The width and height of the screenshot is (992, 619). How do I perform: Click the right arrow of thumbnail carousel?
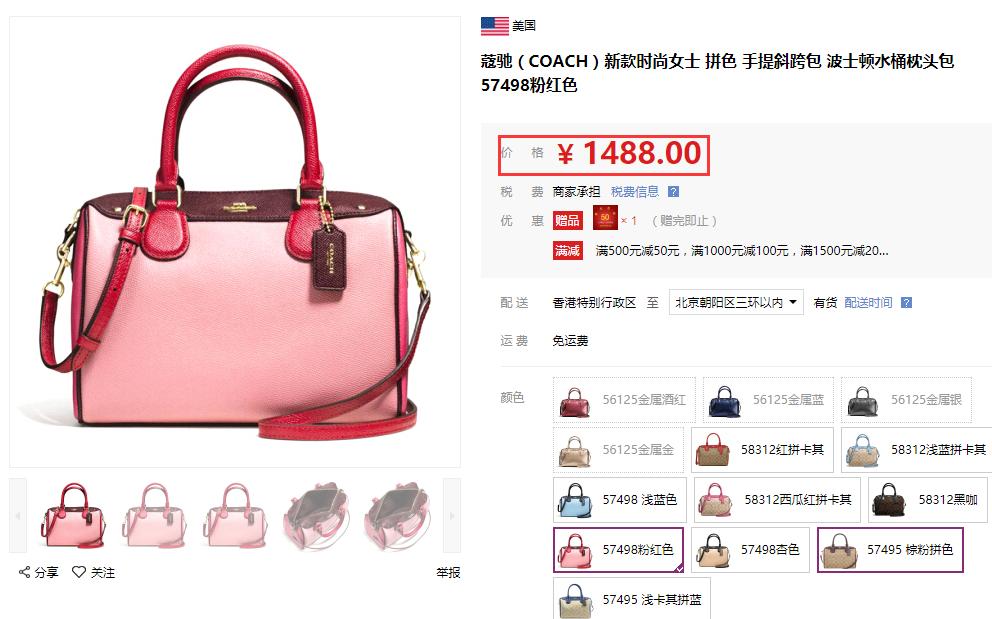[452, 516]
